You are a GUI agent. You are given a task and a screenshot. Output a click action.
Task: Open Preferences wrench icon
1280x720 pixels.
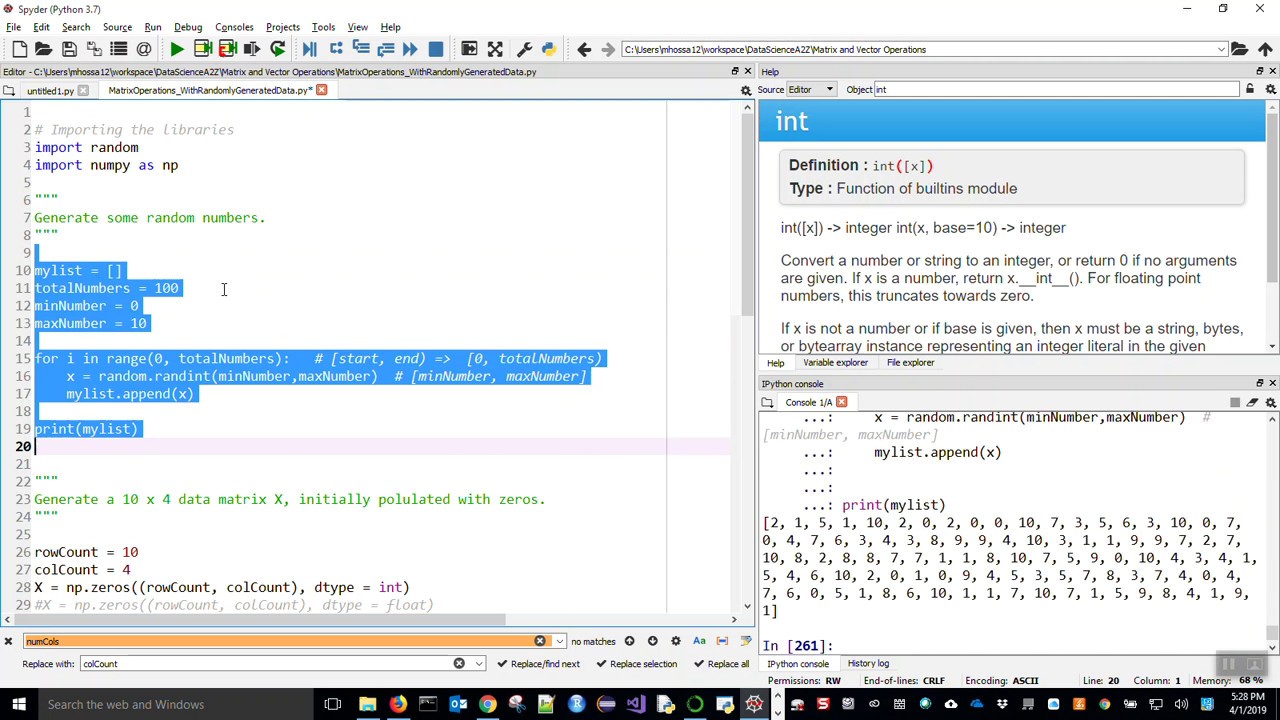pos(523,49)
